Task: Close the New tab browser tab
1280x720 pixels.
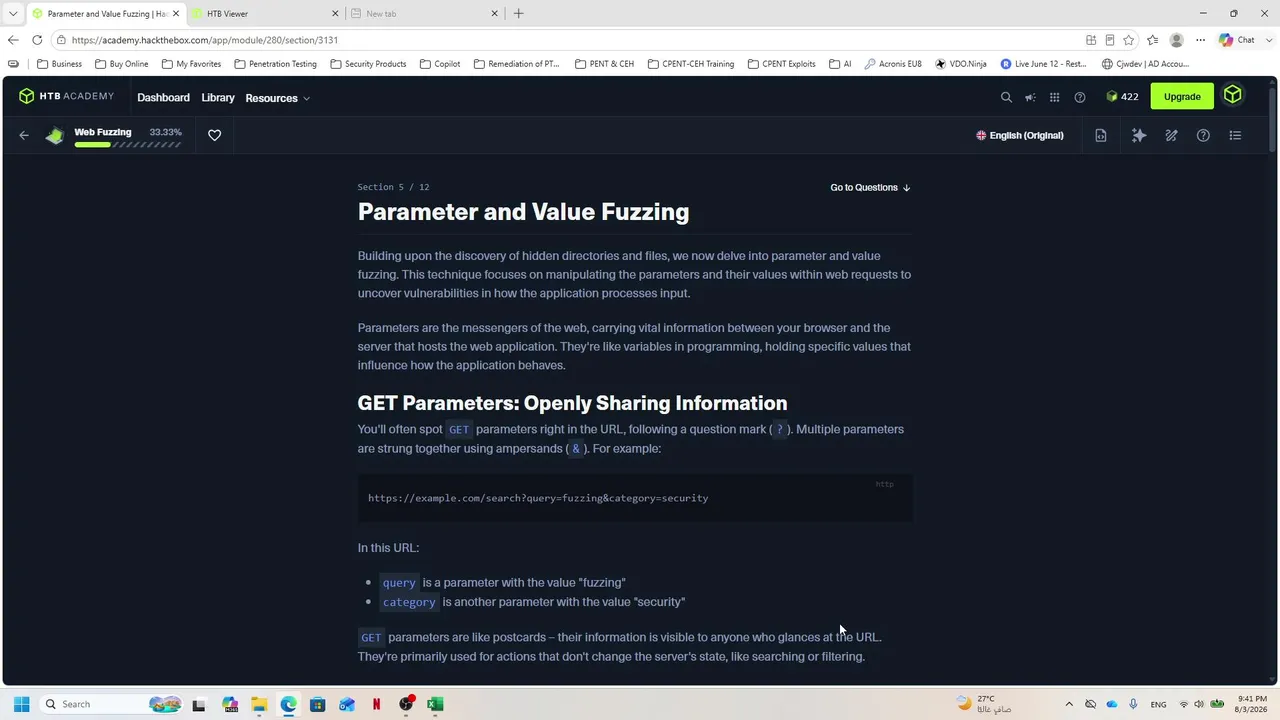Action: (x=494, y=14)
